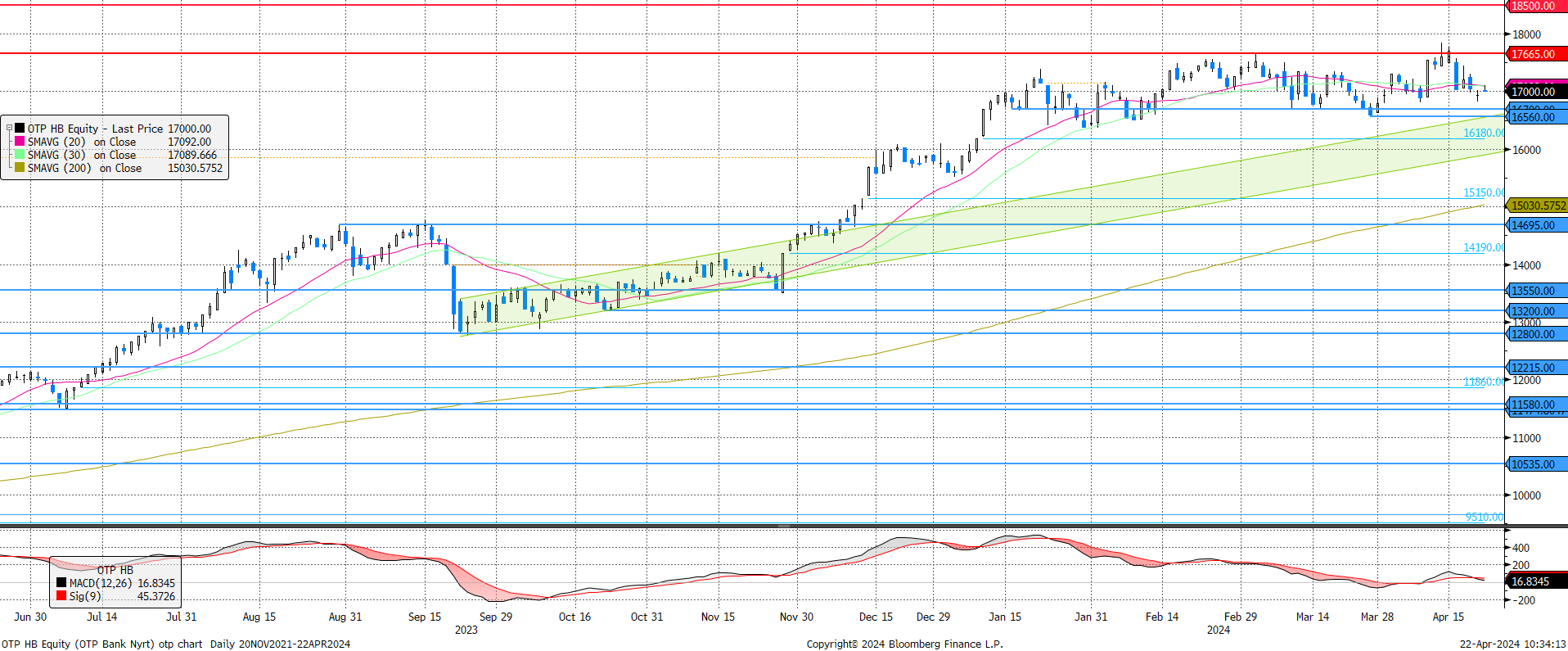This screenshot has height=651, width=1568.
Task: Click the cyan 11860.00 line label
Action: click(1484, 382)
